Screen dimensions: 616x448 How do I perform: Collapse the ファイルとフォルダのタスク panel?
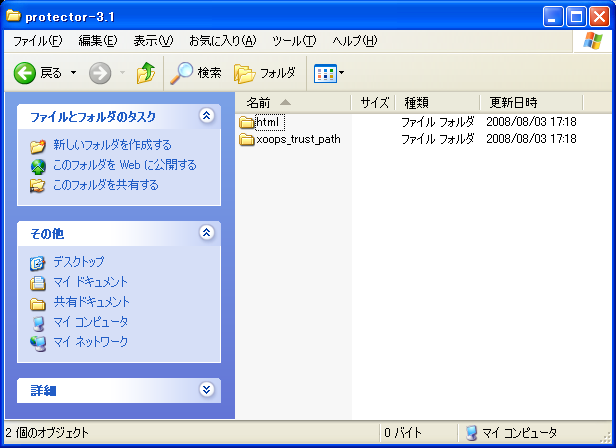(x=207, y=116)
